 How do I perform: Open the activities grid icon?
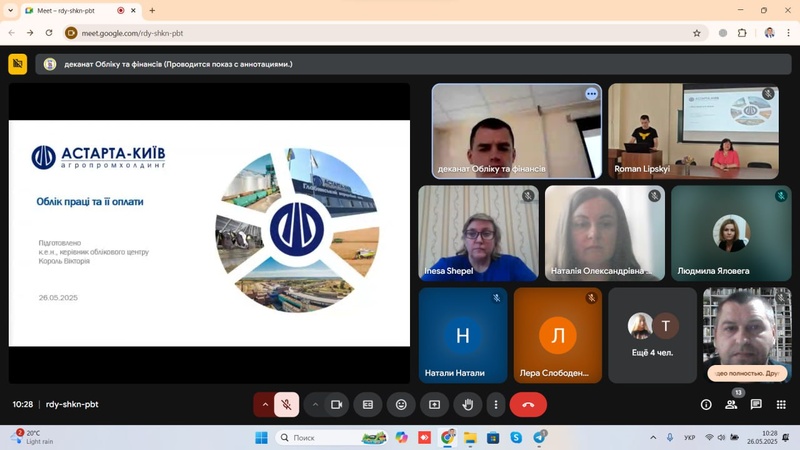click(781, 405)
